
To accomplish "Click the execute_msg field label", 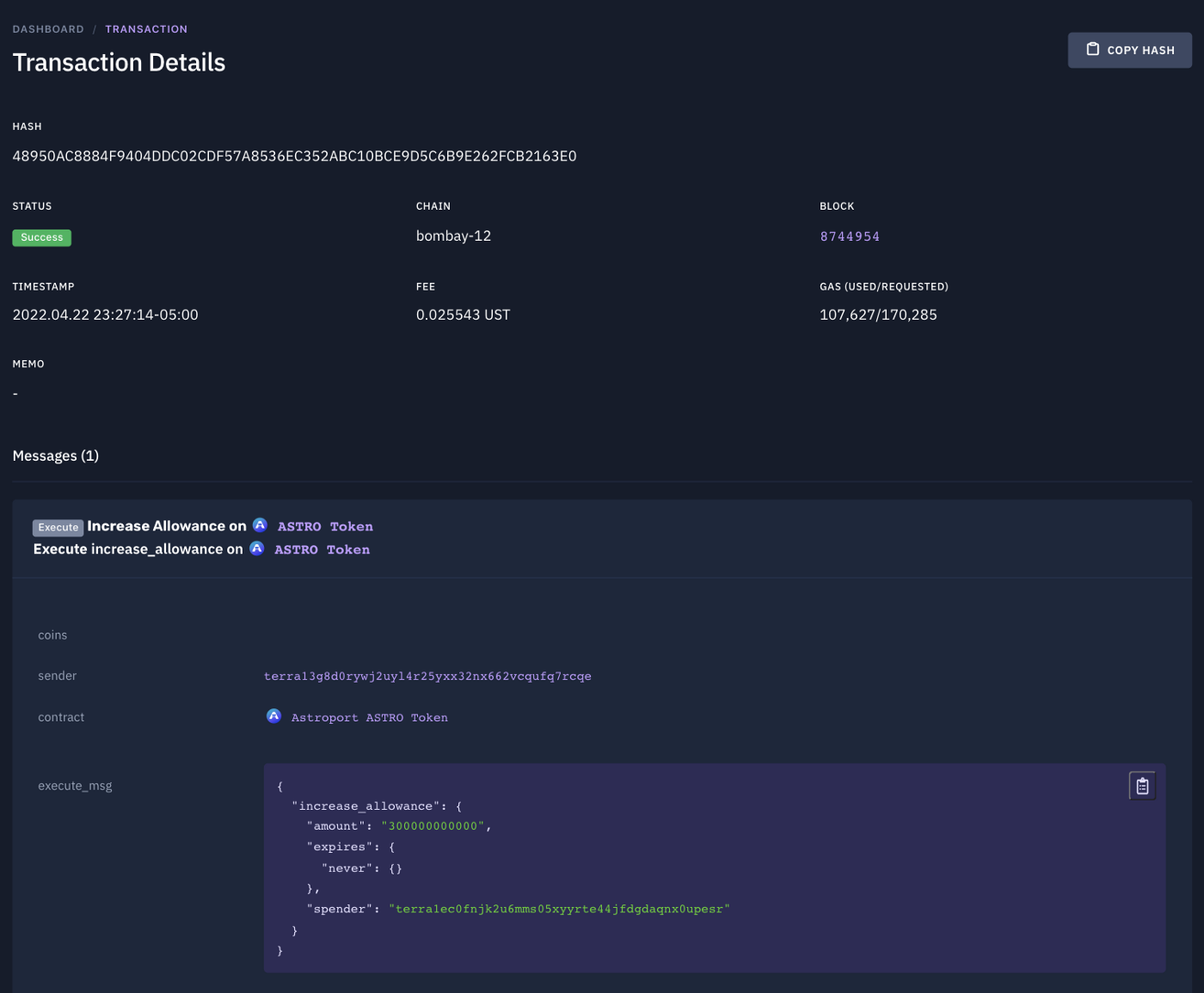I will [x=75, y=786].
